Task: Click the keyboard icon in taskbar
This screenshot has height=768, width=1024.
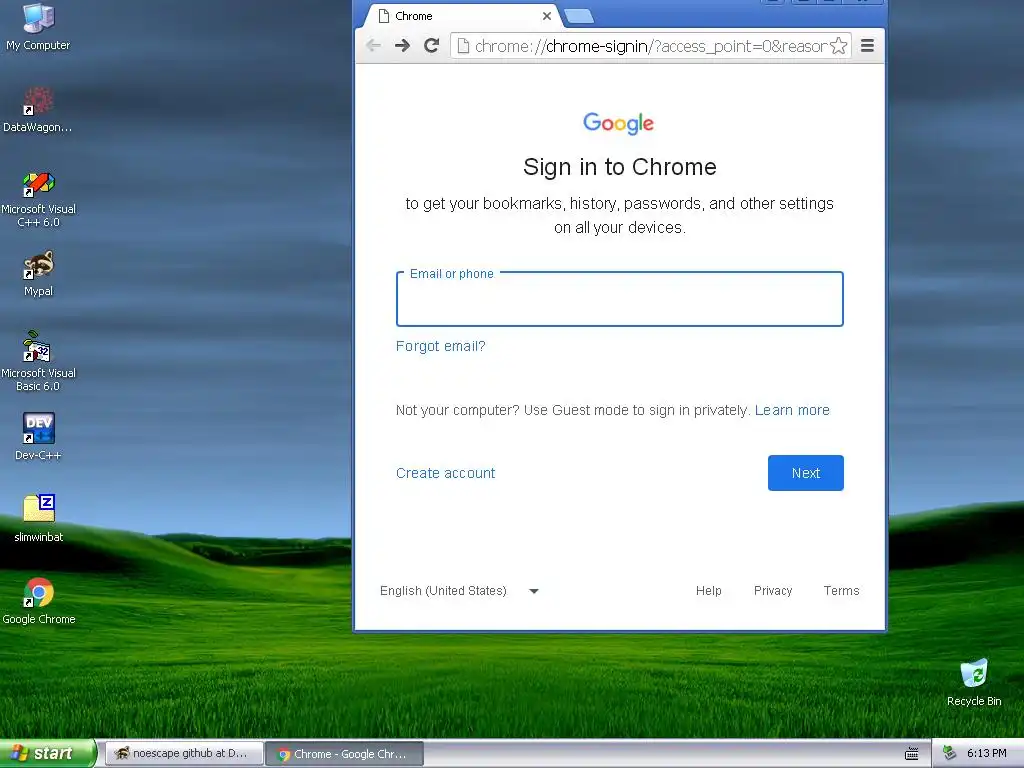Action: tap(912, 754)
